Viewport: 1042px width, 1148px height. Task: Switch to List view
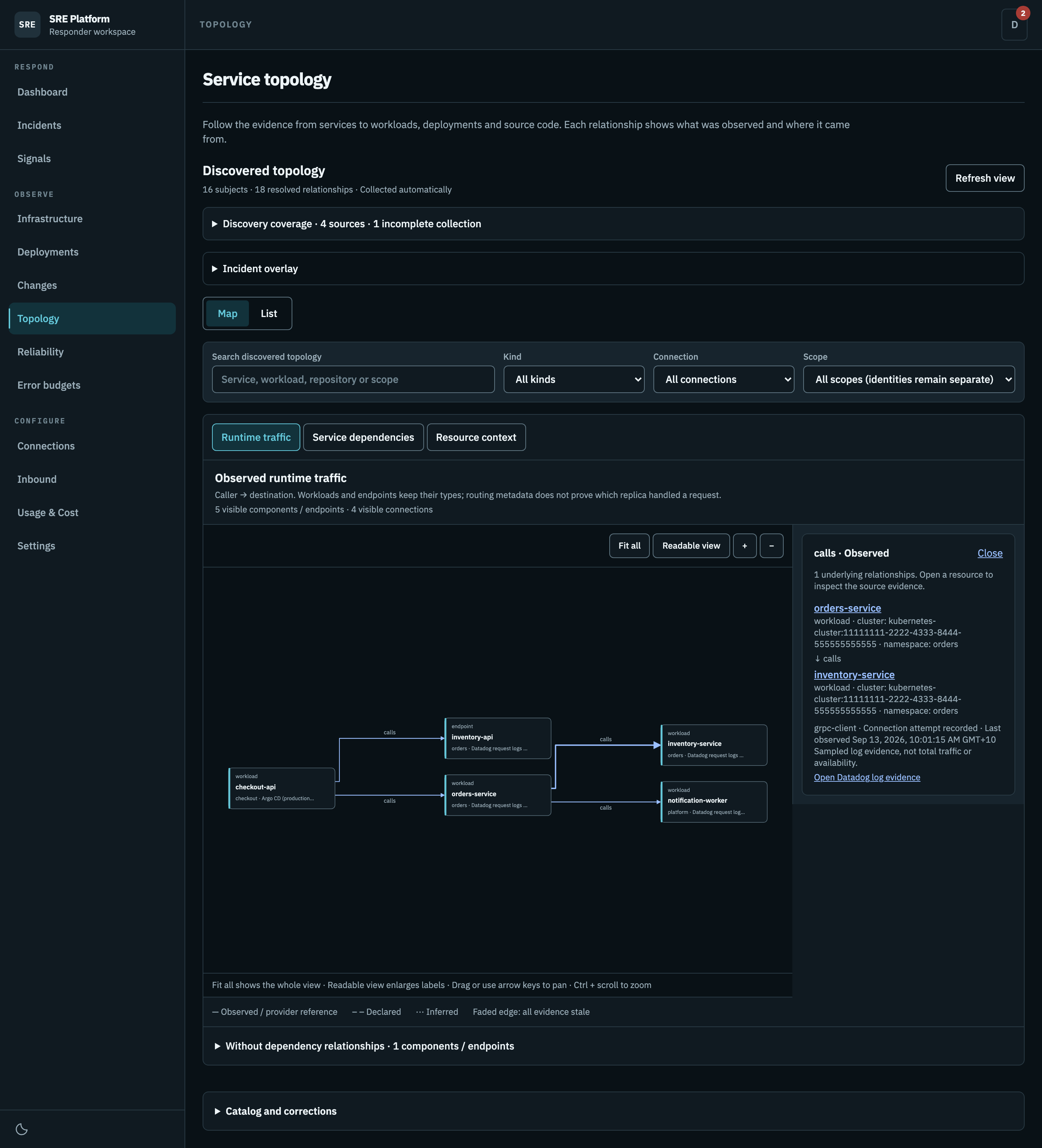[269, 314]
